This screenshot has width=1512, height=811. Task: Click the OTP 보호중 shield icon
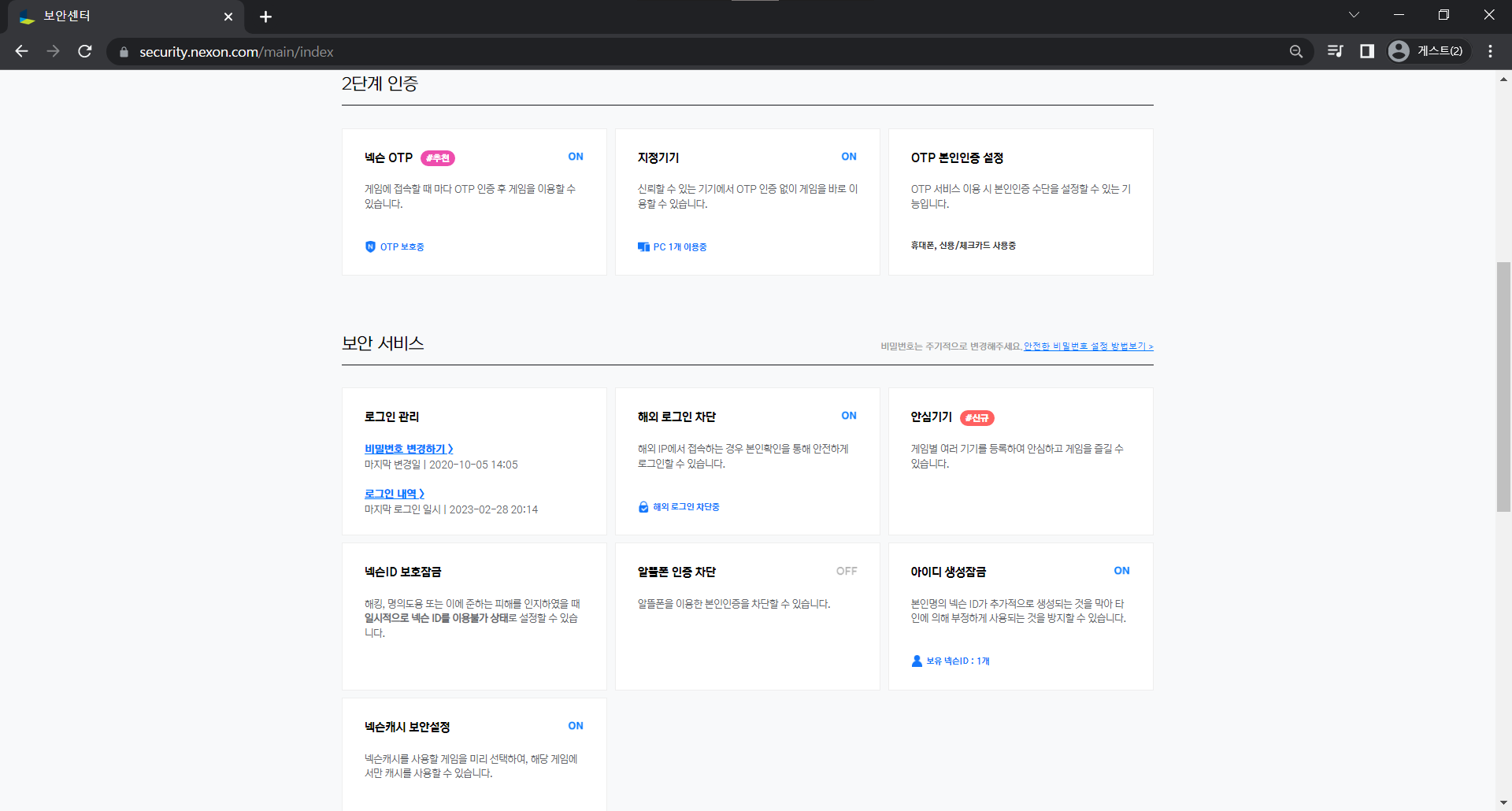[370, 246]
